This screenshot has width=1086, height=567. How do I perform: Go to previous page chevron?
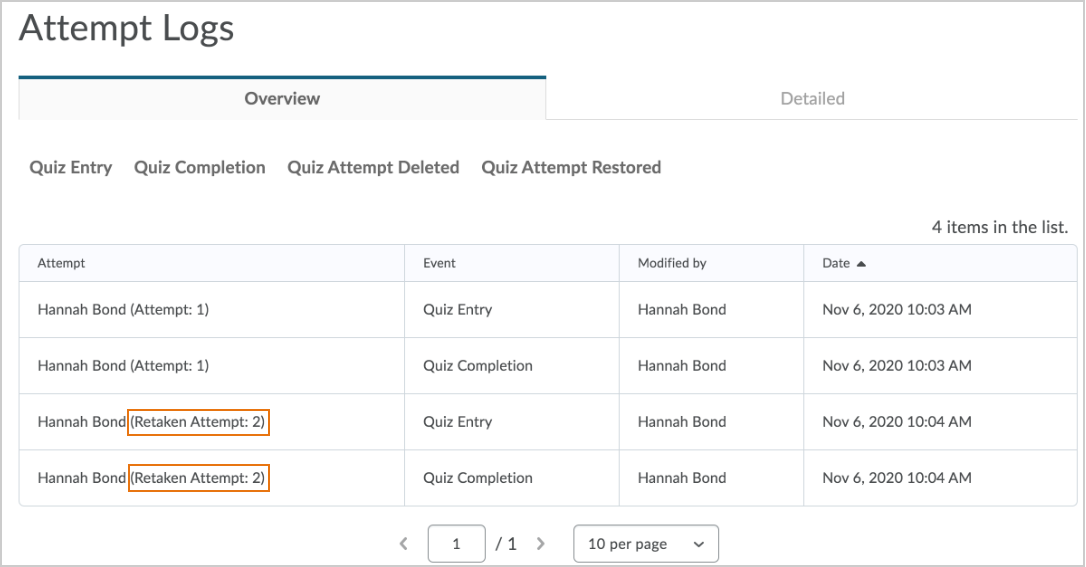(x=404, y=544)
